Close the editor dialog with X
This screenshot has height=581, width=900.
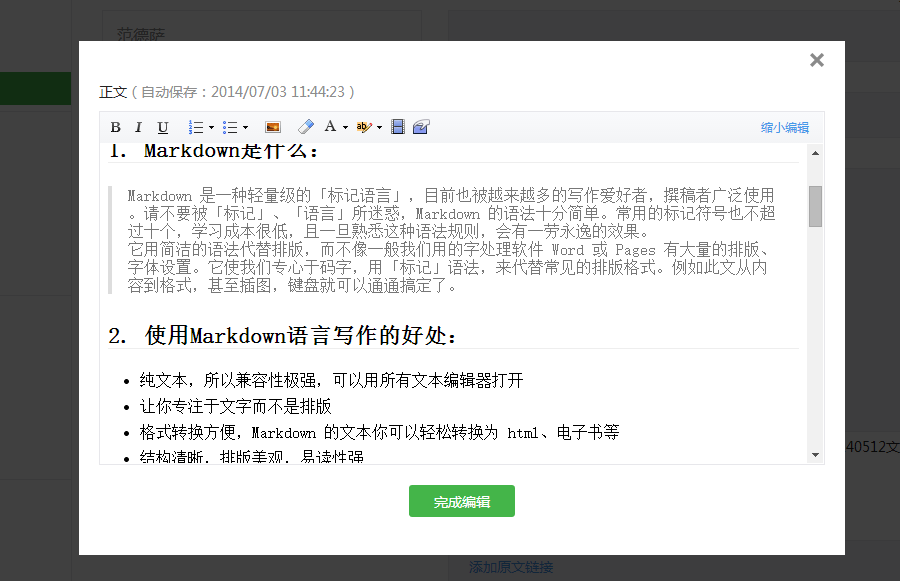[x=817, y=60]
